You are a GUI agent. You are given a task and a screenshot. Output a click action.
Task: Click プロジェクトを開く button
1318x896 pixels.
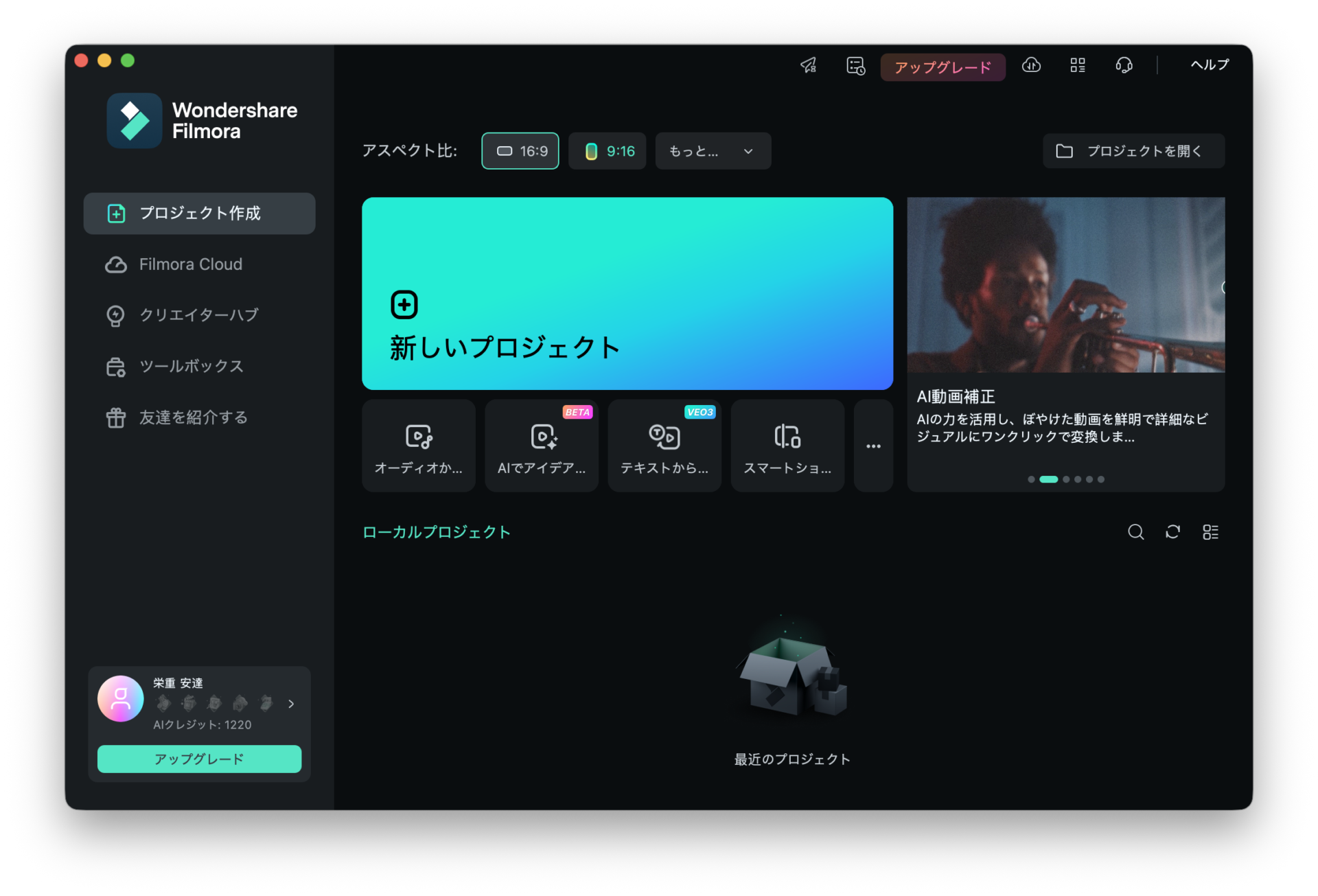click(x=1133, y=151)
